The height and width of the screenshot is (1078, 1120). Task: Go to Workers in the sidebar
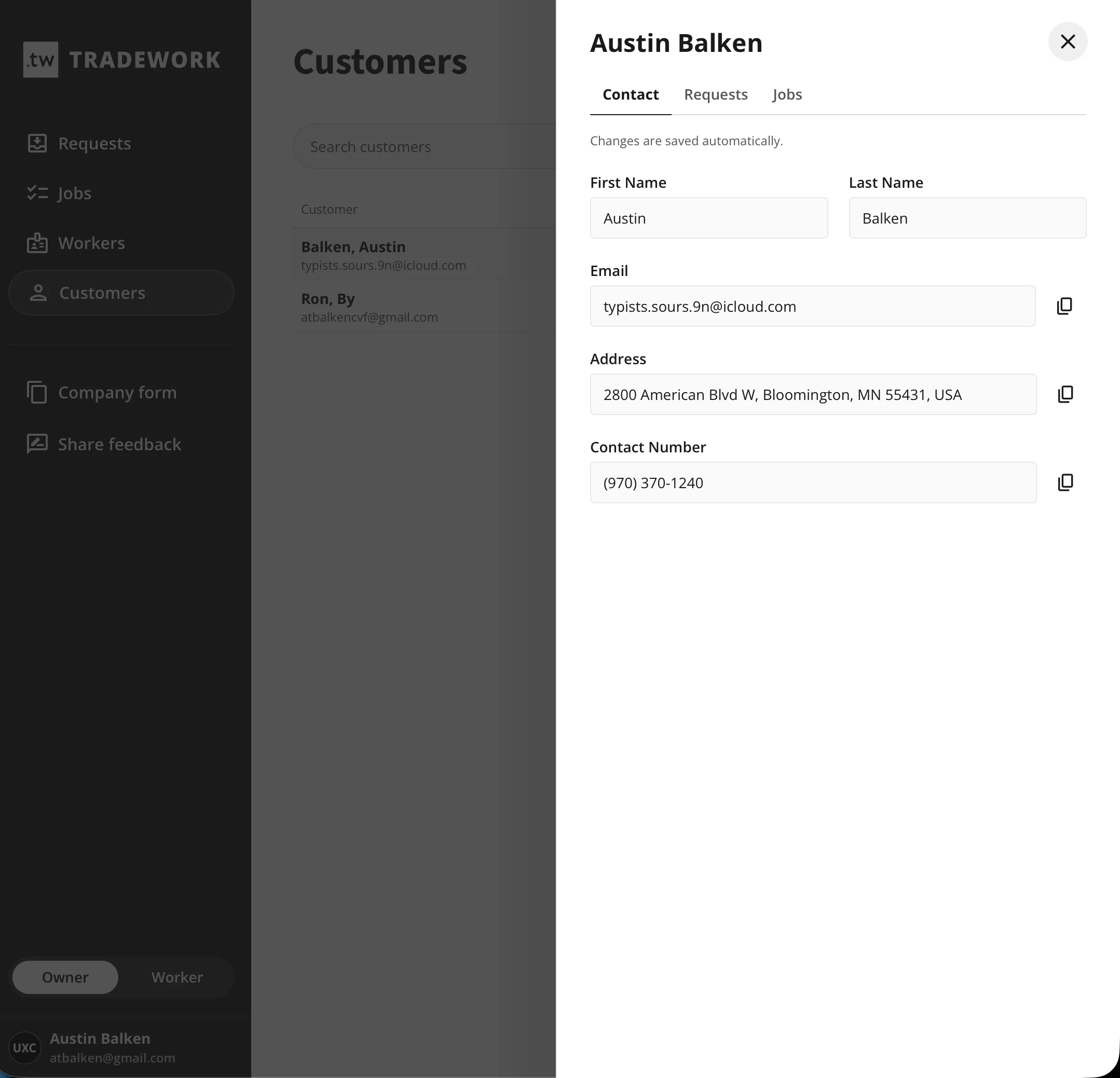click(121, 243)
